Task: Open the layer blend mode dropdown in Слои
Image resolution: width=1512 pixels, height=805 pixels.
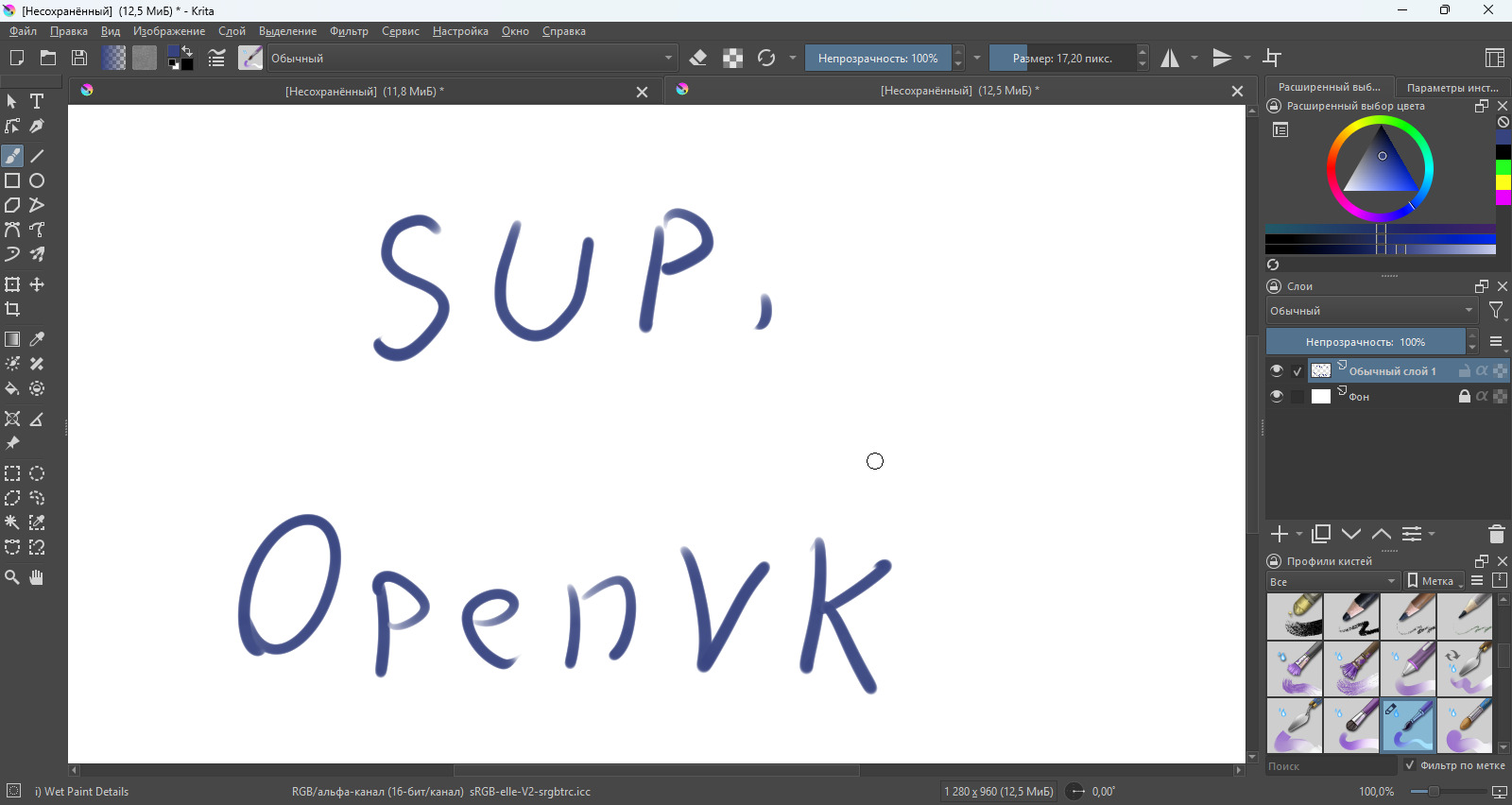Action: pos(1371,310)
